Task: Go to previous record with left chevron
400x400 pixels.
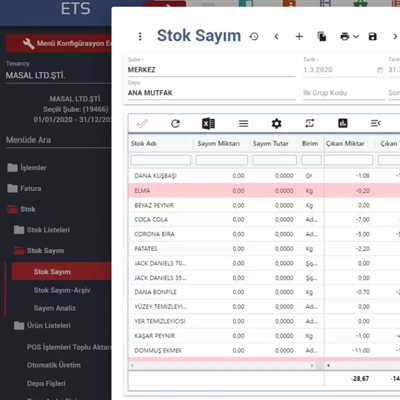Action: click(x=276, y=36)
